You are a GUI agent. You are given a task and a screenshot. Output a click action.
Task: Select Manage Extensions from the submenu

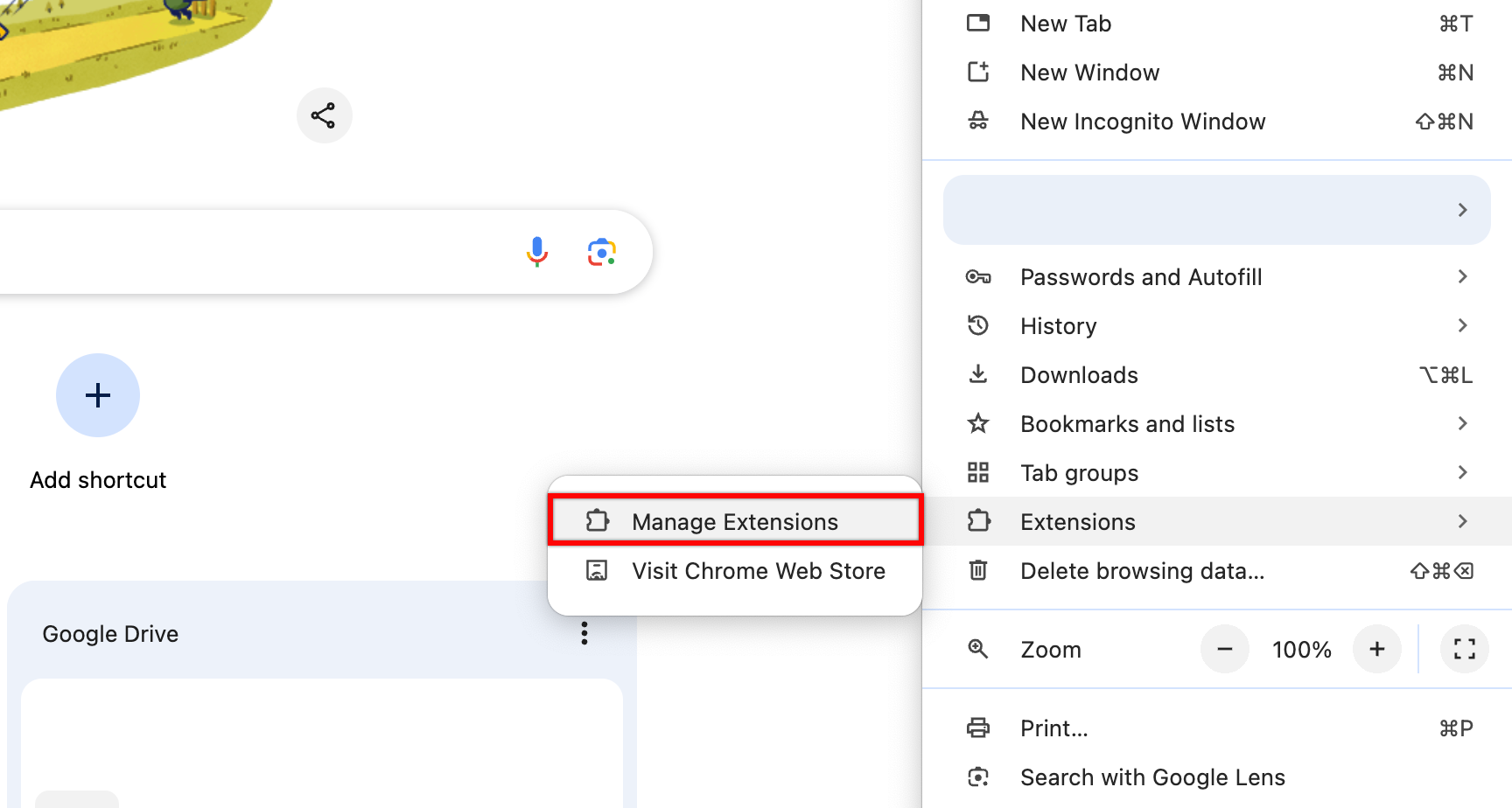(x=735, y=521)
